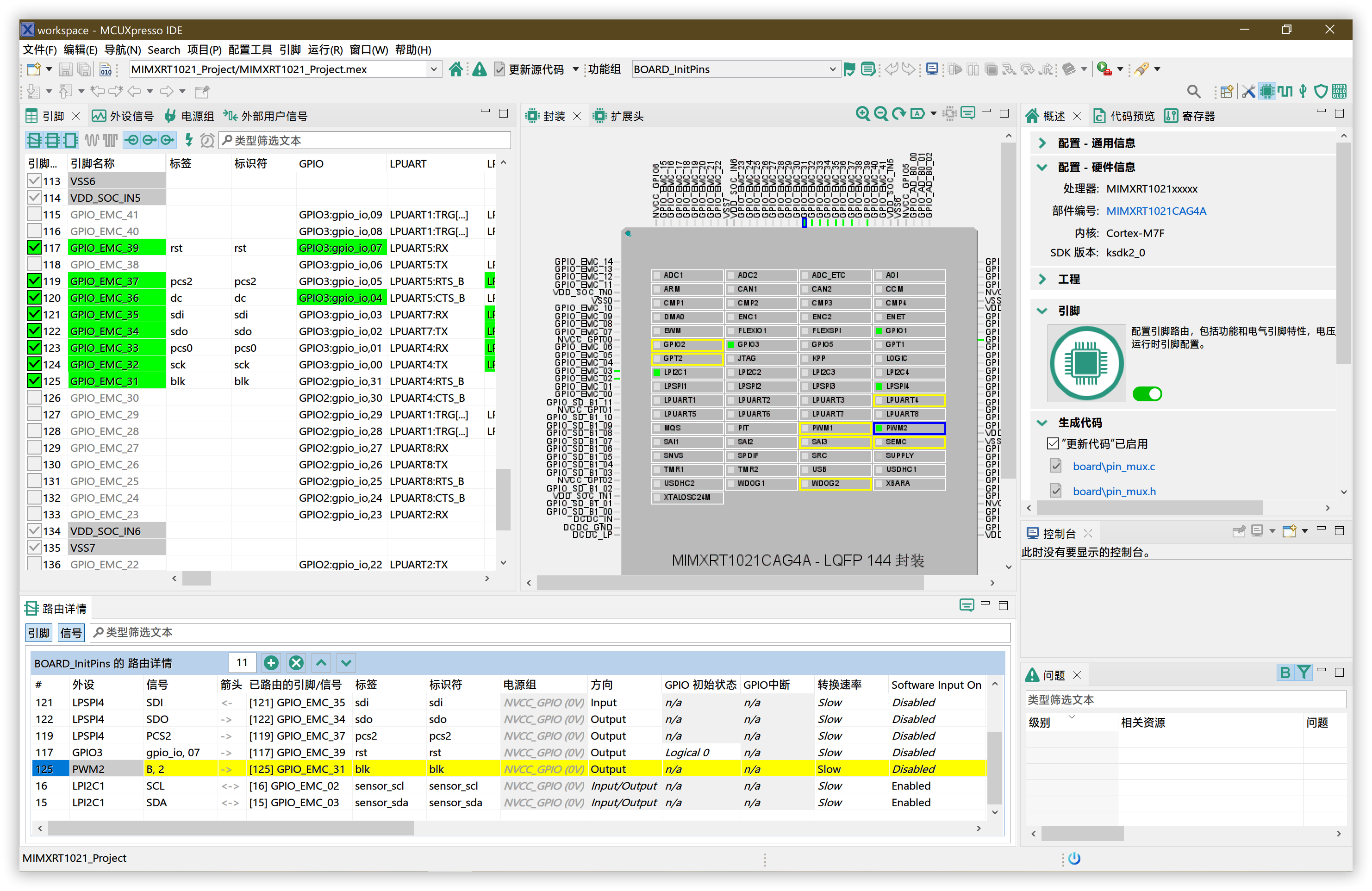Click the debug run icon
The image size is (1372, 891).
coord(1104,69)
